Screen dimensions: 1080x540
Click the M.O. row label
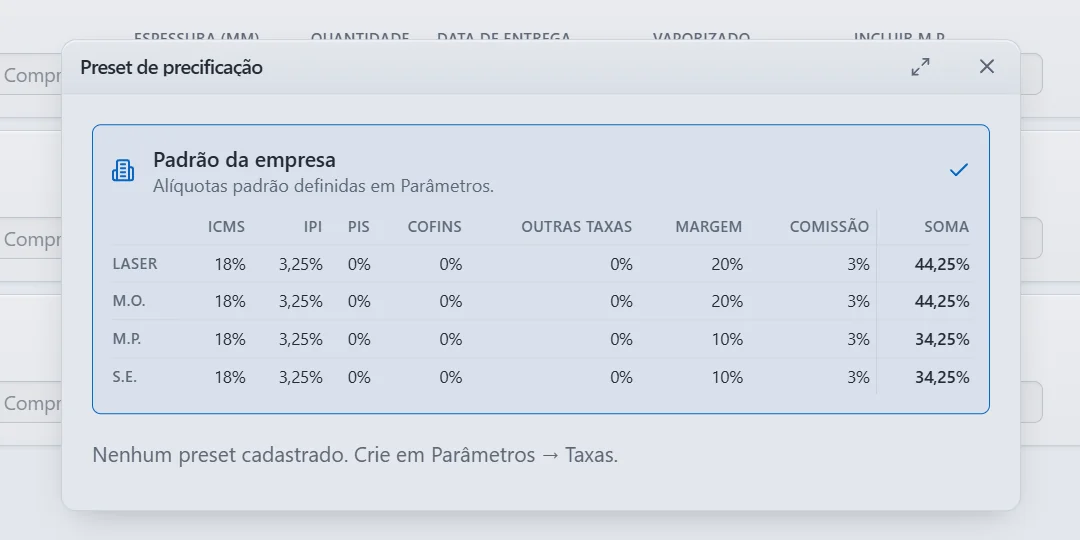(129, 301)
